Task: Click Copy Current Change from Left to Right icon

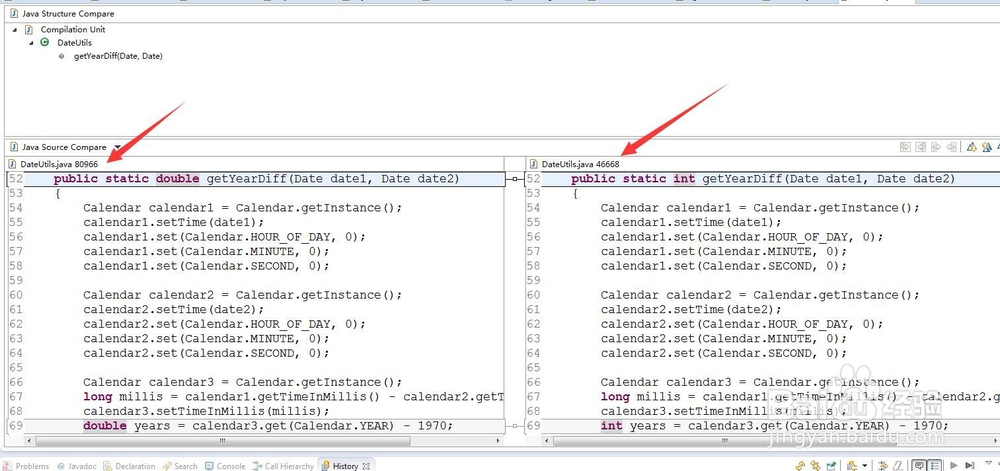Action: (936, 147)
